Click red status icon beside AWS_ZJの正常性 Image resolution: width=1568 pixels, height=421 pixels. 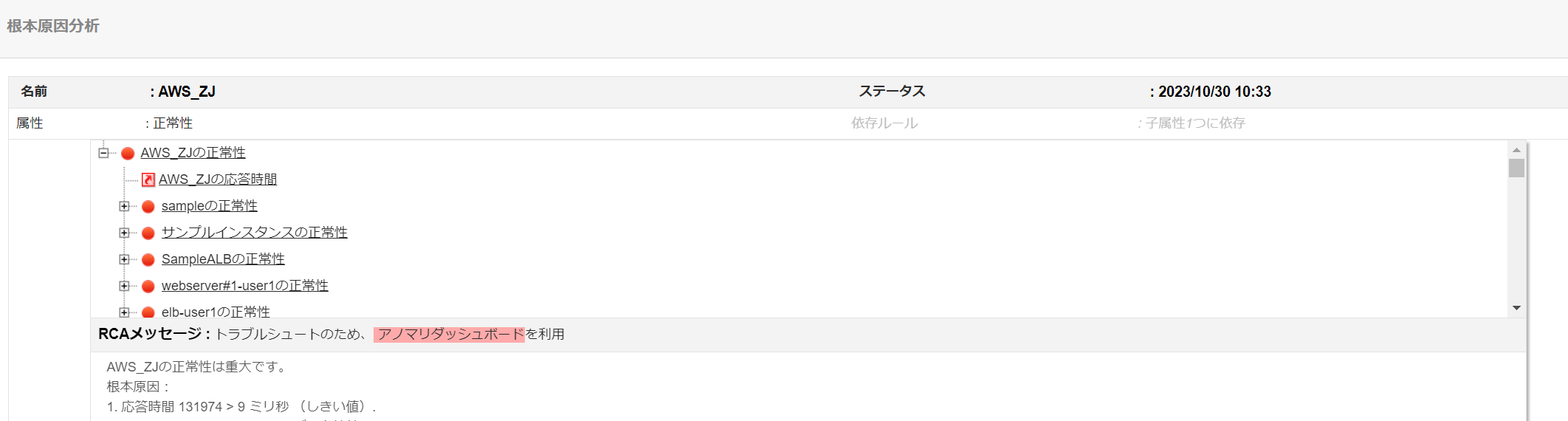coord(128,154)
